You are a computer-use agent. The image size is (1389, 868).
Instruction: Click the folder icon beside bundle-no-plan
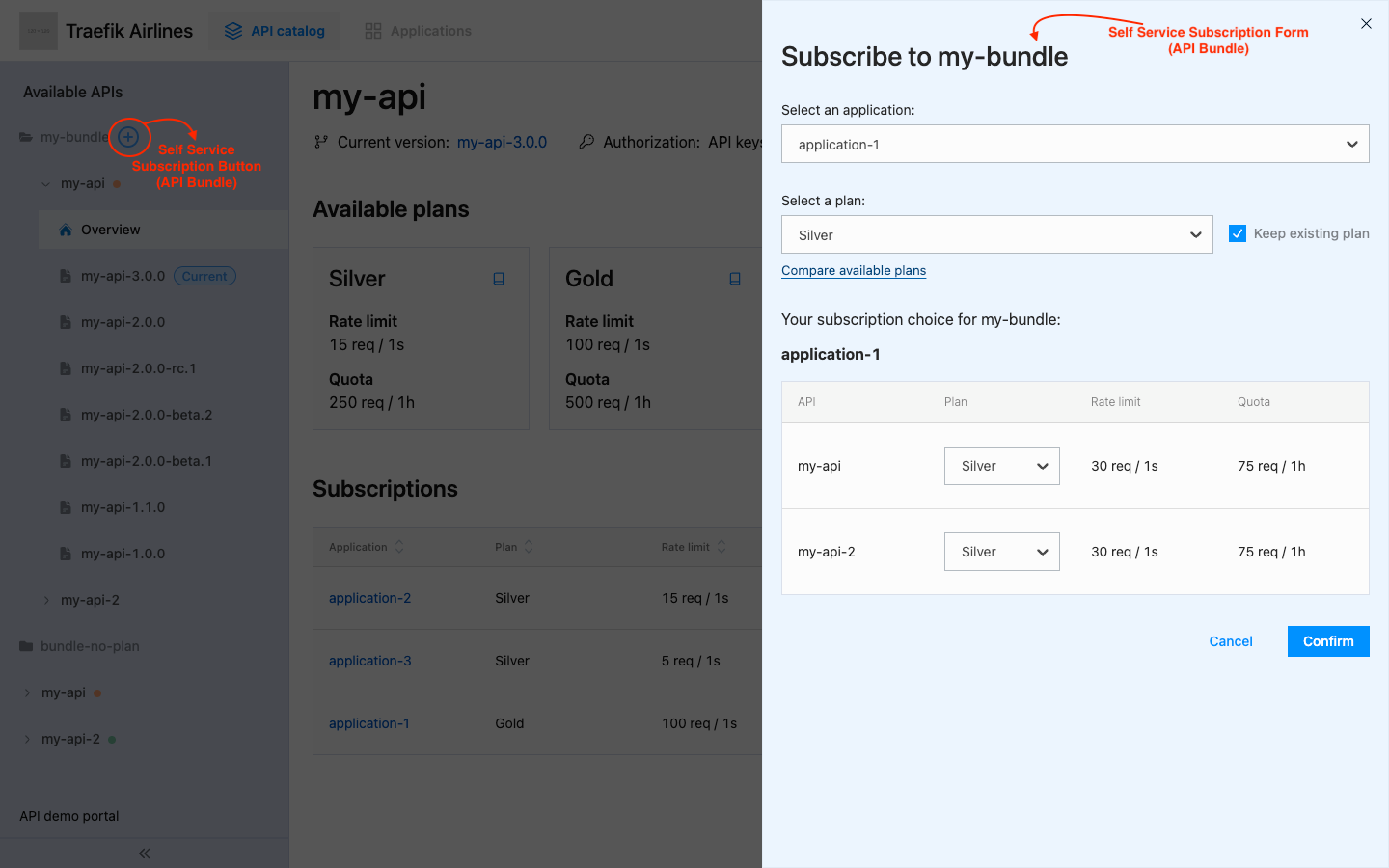[26, 645]
